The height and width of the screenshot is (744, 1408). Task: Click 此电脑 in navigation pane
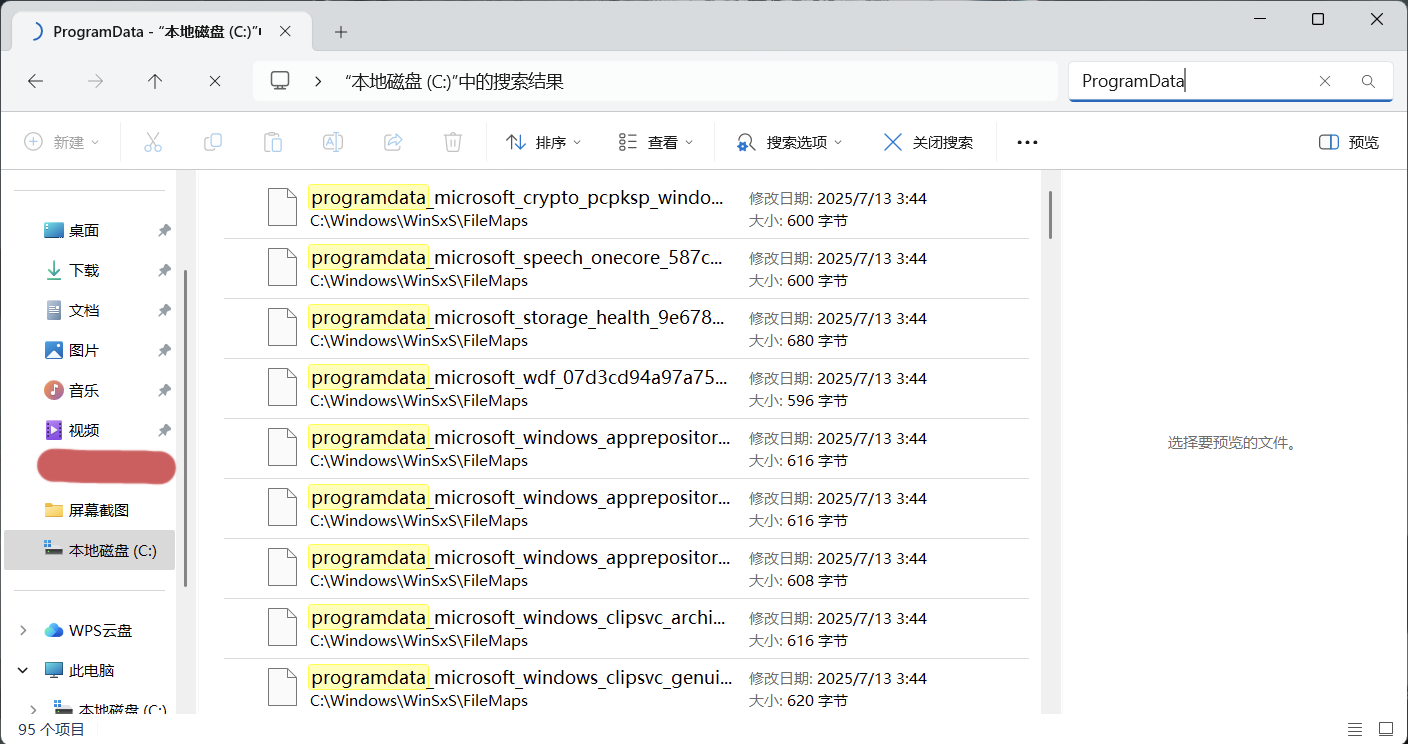pyautogui.click(x=91, y=670)
